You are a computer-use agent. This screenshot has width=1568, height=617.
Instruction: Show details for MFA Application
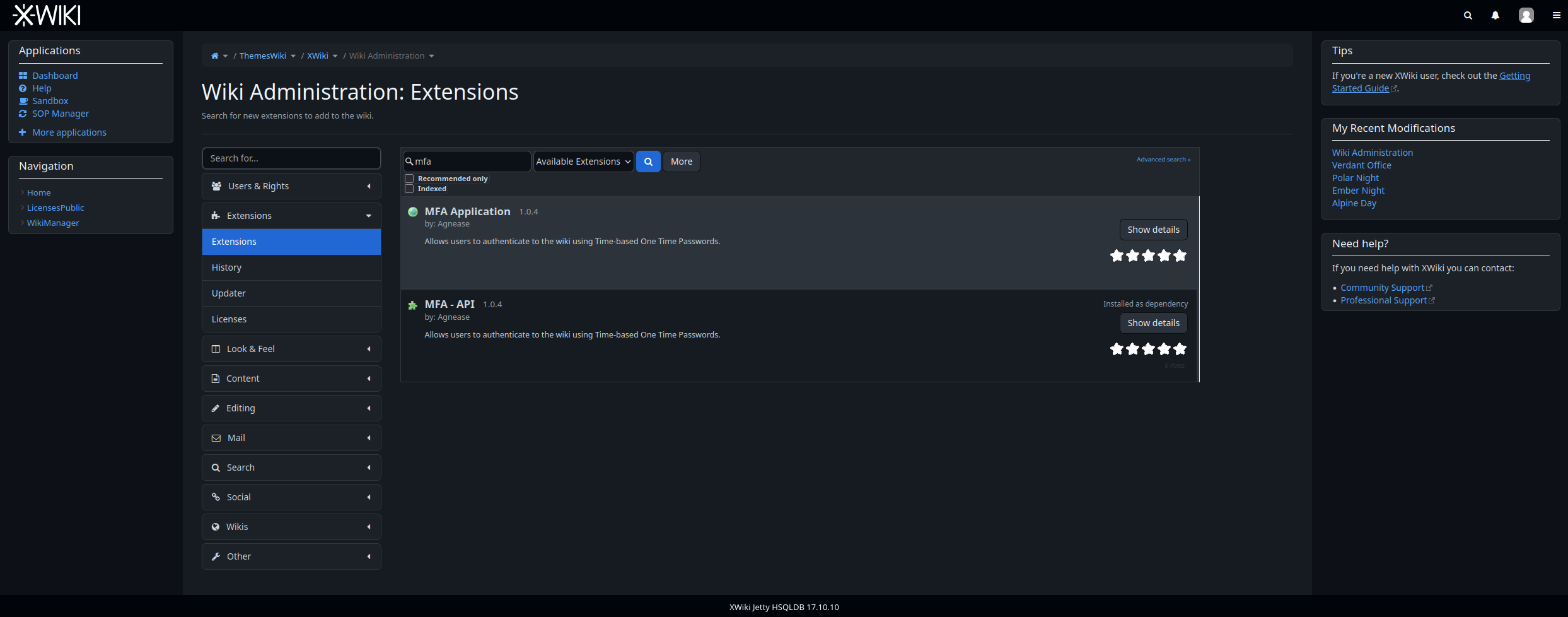tap(1153, 230)
